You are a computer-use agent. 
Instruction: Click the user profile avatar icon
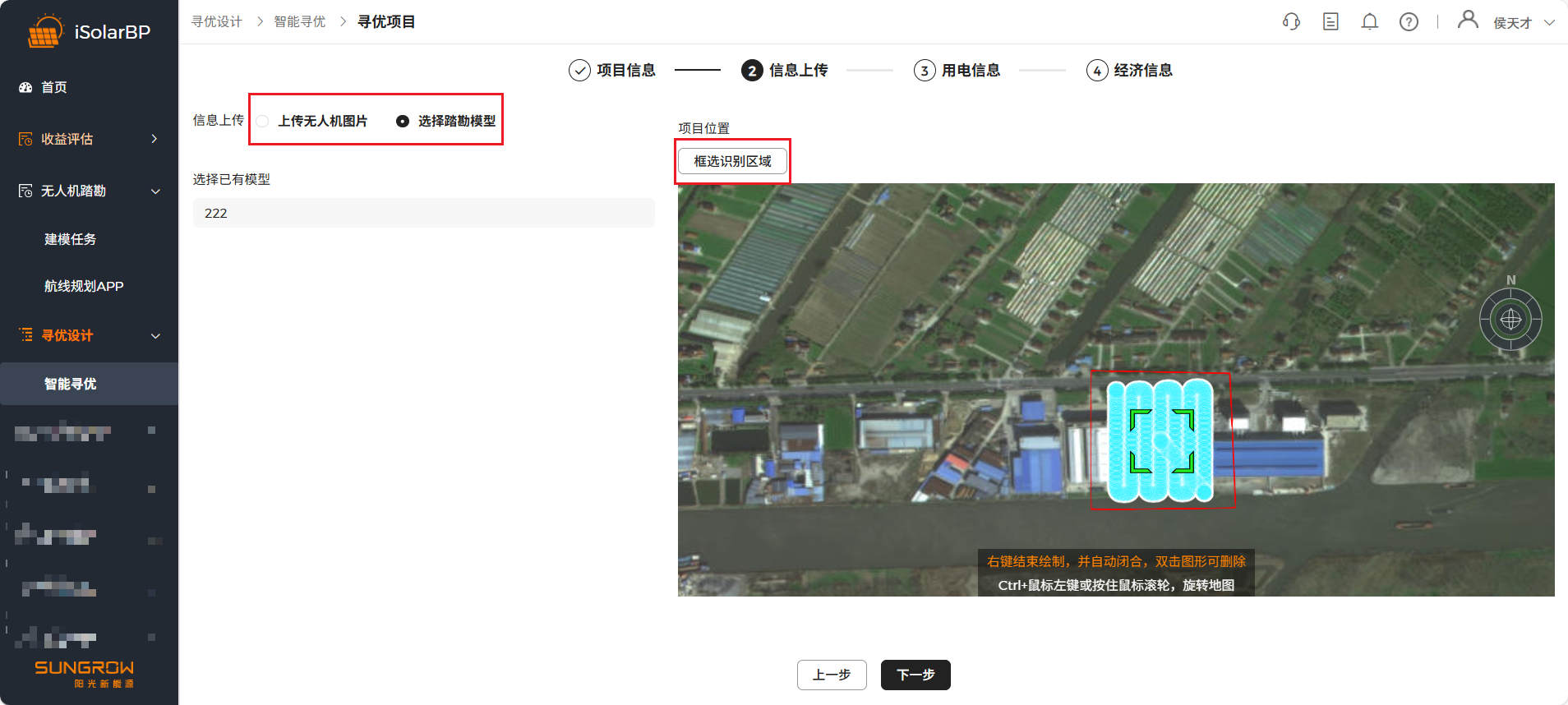[1467, 20]
